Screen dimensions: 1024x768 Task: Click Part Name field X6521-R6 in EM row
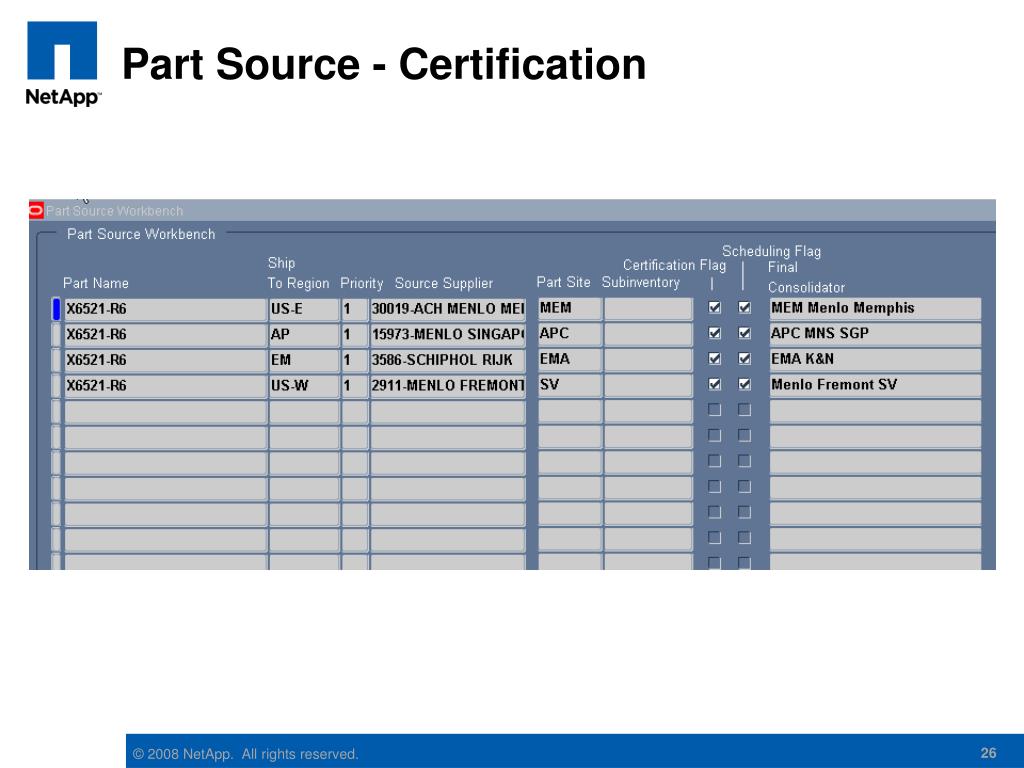point(165,360)
